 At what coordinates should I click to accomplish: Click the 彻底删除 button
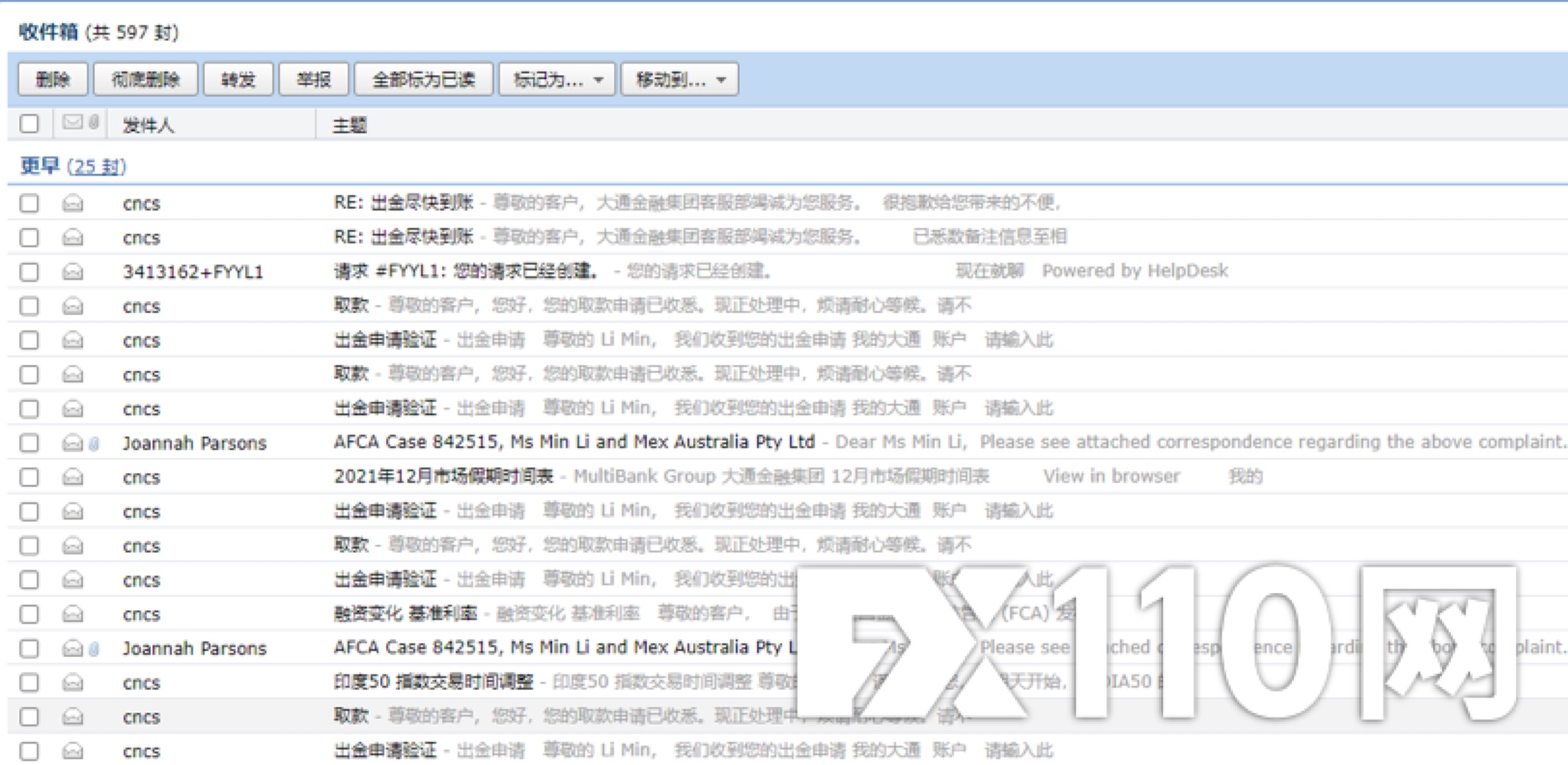click(145, 79)
